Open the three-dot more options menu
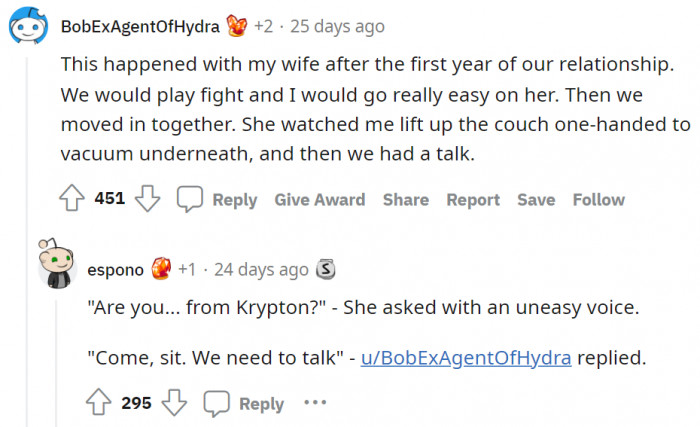The width and height of the screenshot is (700, 427). (315, 403)
